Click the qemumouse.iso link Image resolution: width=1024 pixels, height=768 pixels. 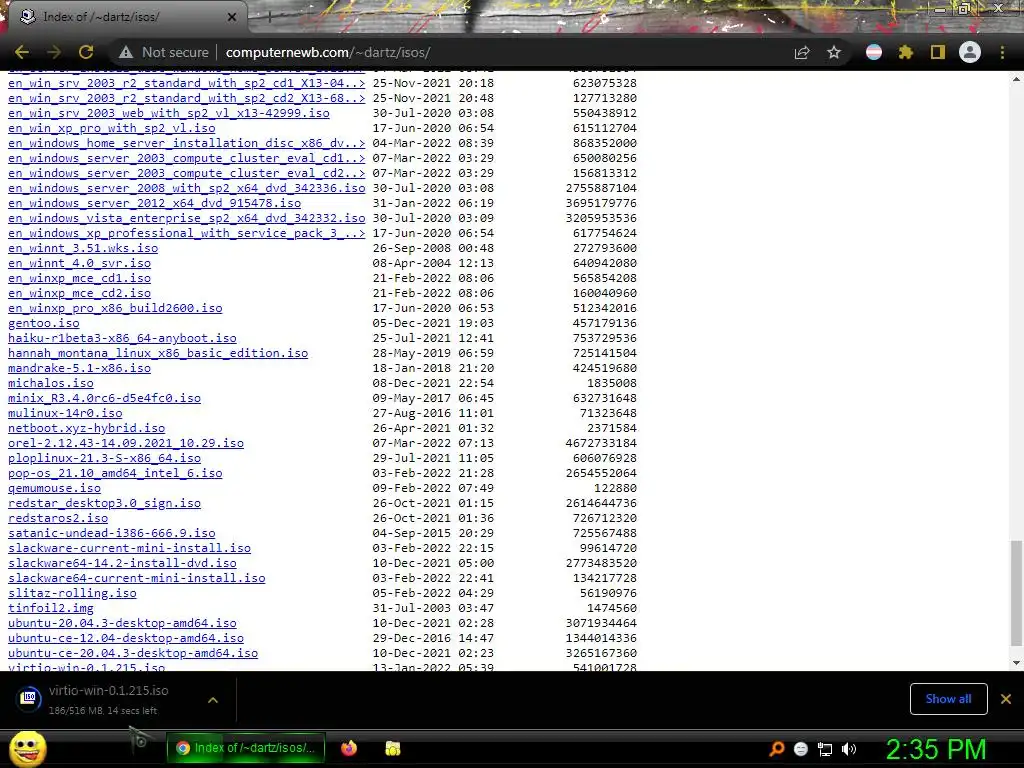click(54, 488)
